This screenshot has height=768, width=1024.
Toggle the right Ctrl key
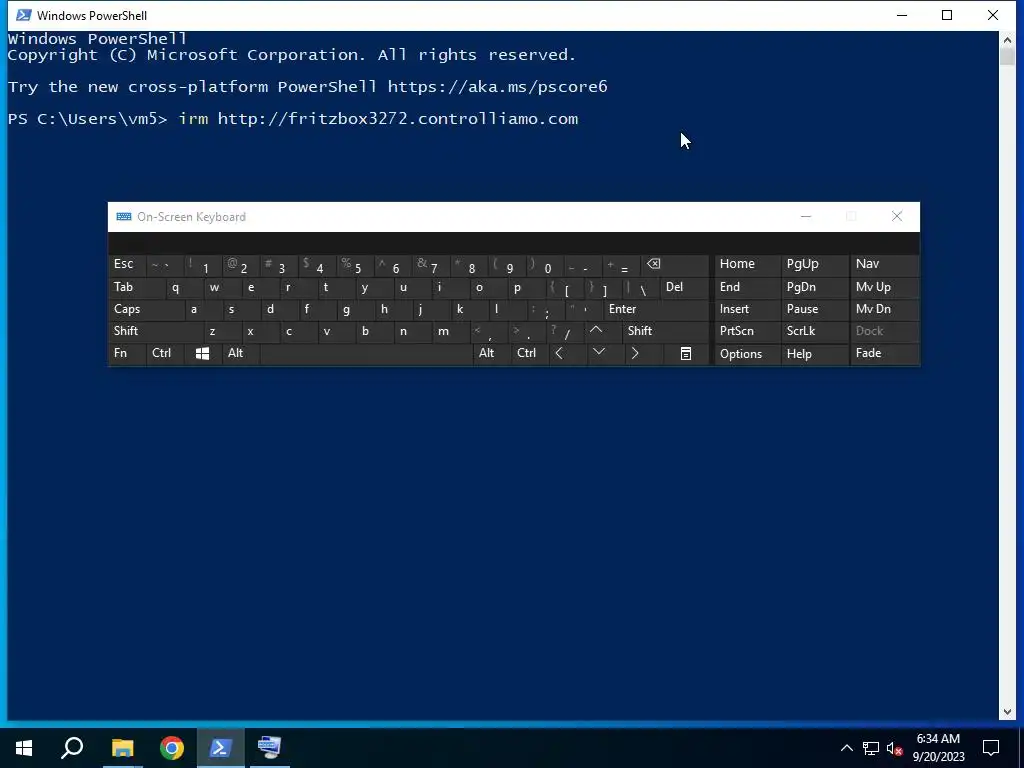tap(530, 353)
